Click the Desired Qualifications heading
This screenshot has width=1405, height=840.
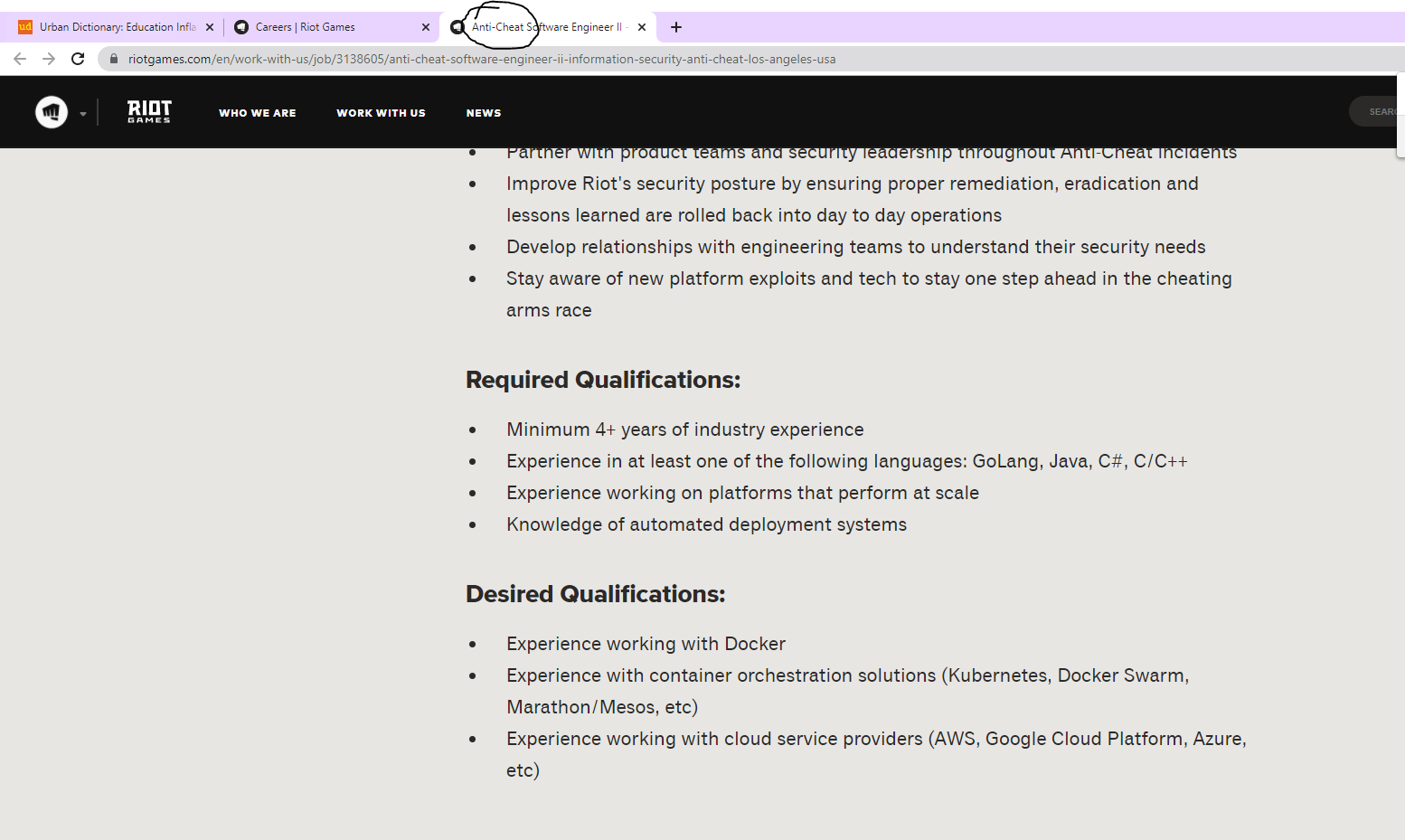point(596,594)
